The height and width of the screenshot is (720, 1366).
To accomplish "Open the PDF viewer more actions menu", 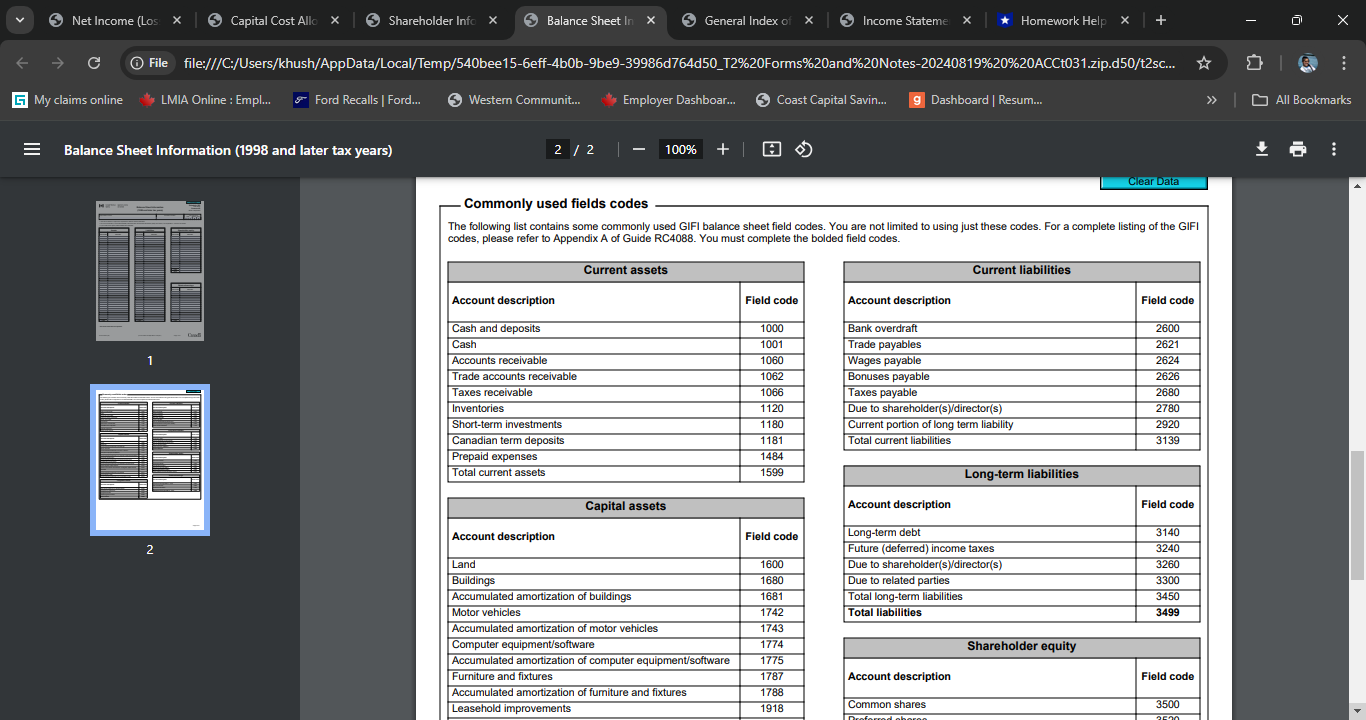I will tap(1334, 150).
